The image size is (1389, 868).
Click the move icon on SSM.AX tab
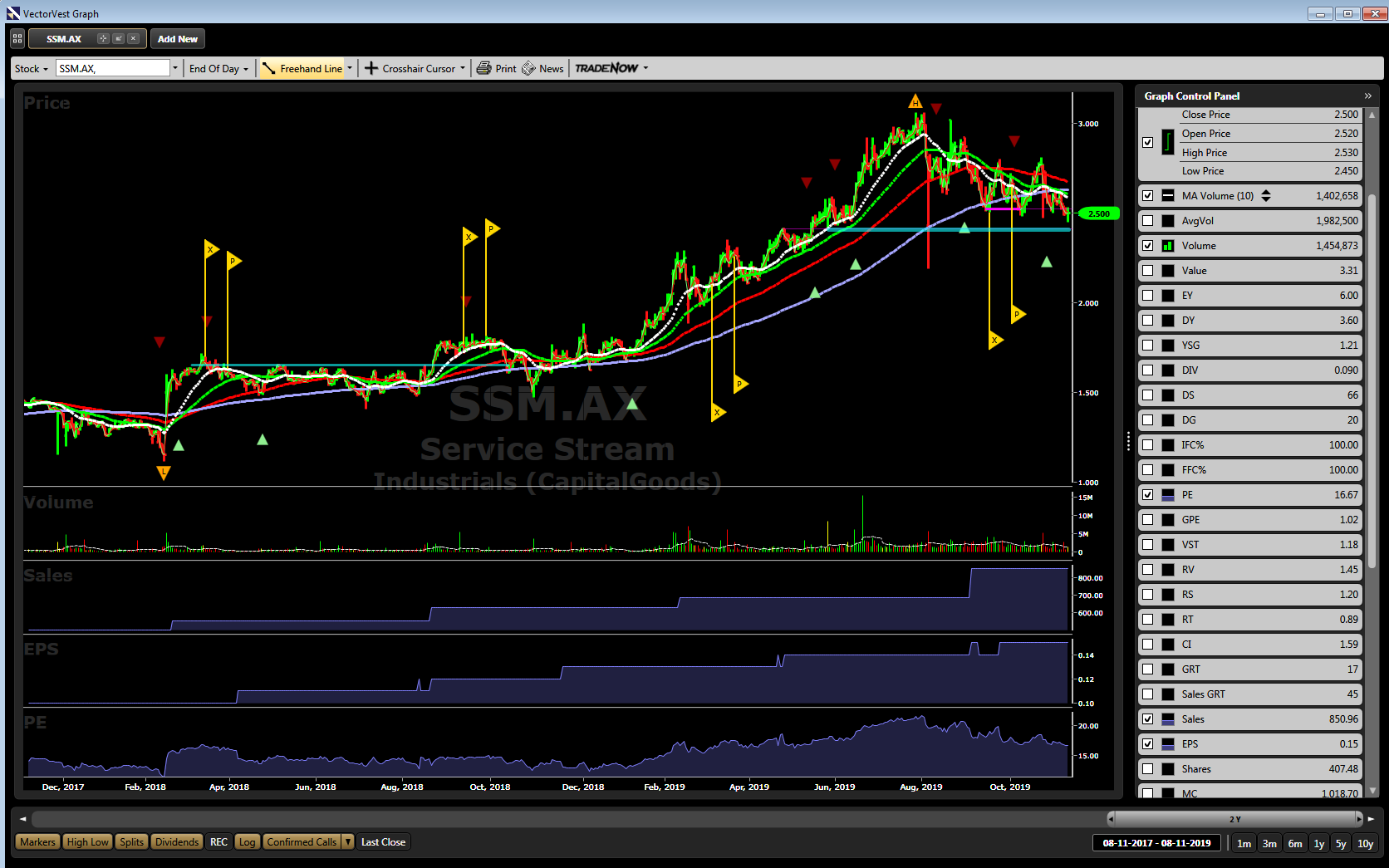[x=103, y=39]
